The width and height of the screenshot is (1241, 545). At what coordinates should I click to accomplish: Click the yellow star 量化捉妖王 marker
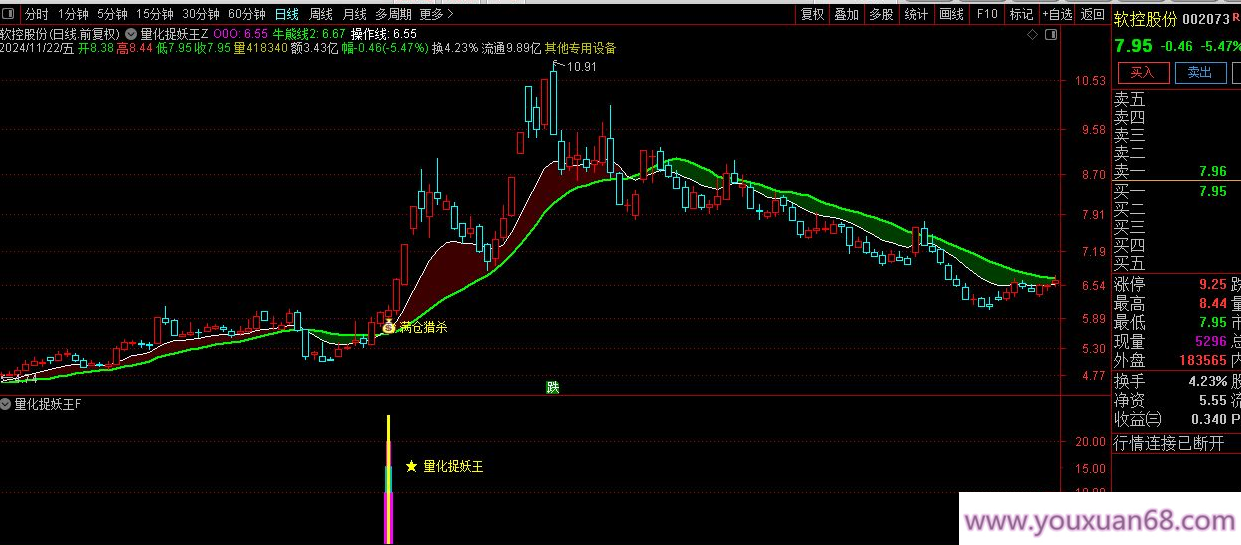[411, 466]
